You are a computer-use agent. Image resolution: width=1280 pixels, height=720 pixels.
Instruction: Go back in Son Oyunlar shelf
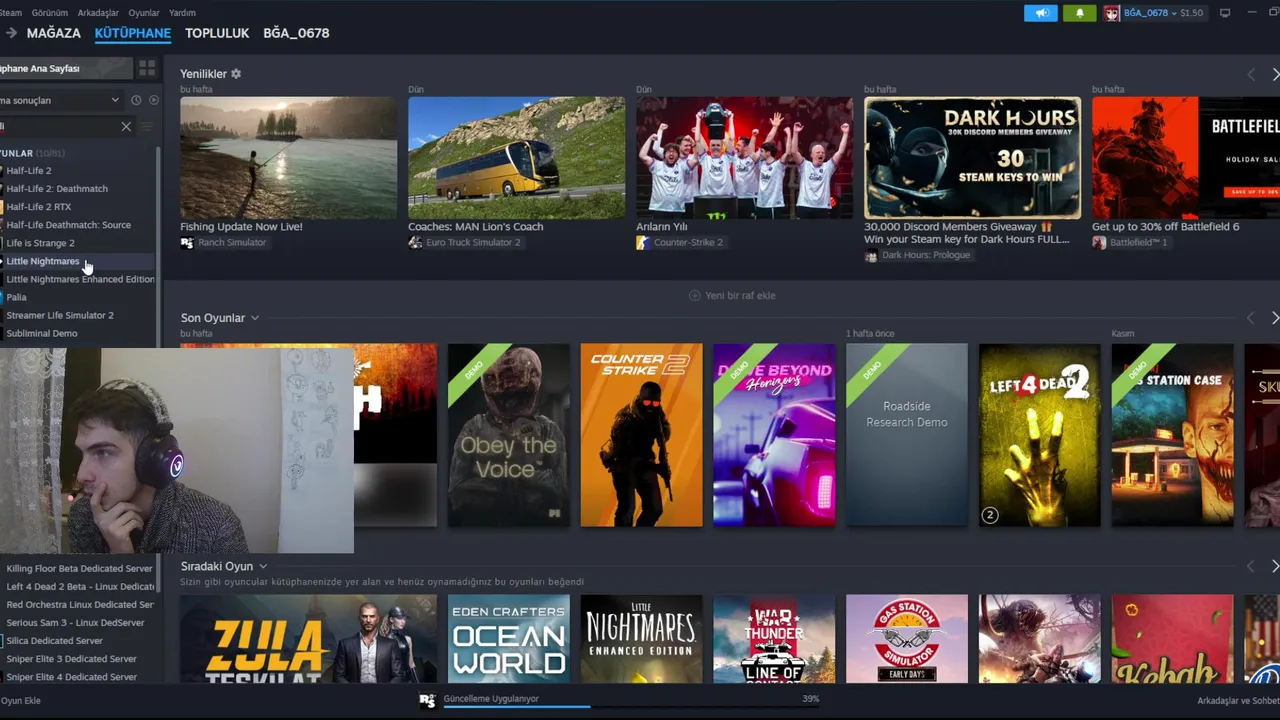point(1250,318)
